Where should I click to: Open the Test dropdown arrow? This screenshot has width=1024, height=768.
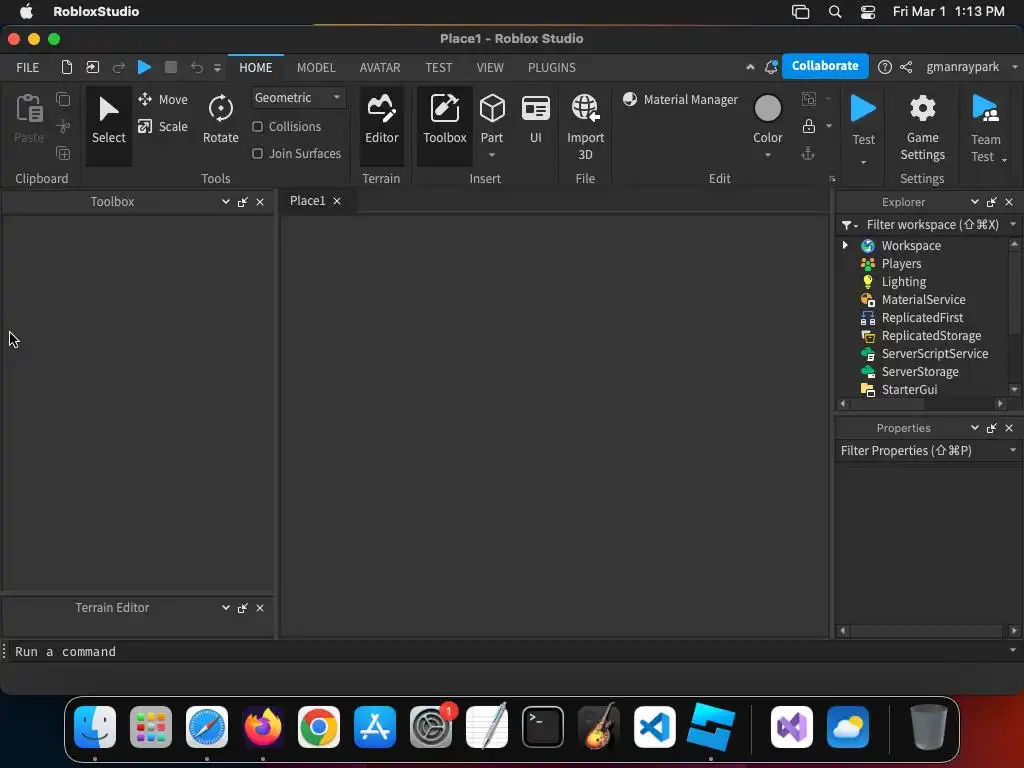tap(863, 163)
